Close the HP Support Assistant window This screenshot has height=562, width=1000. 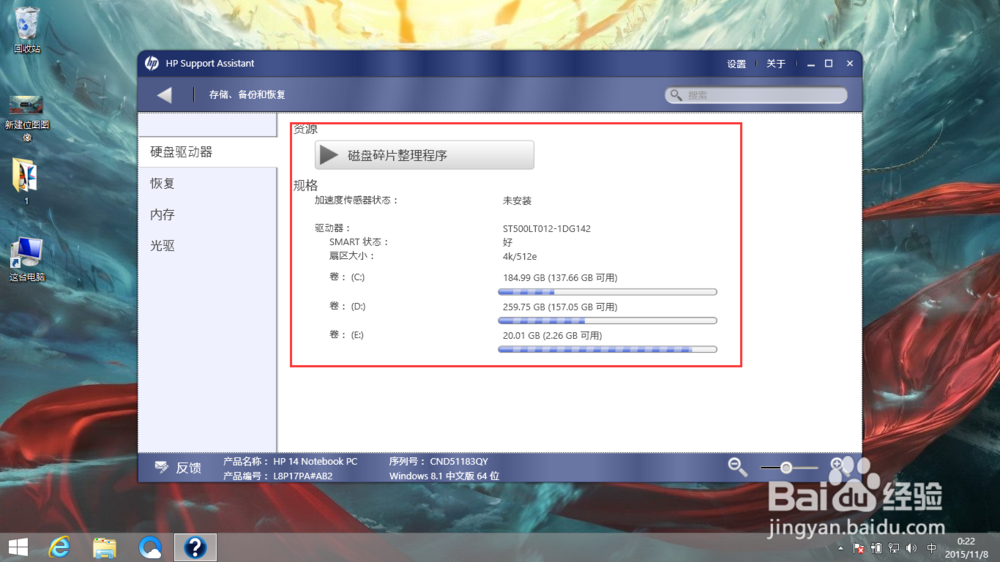tap(849, 64)
